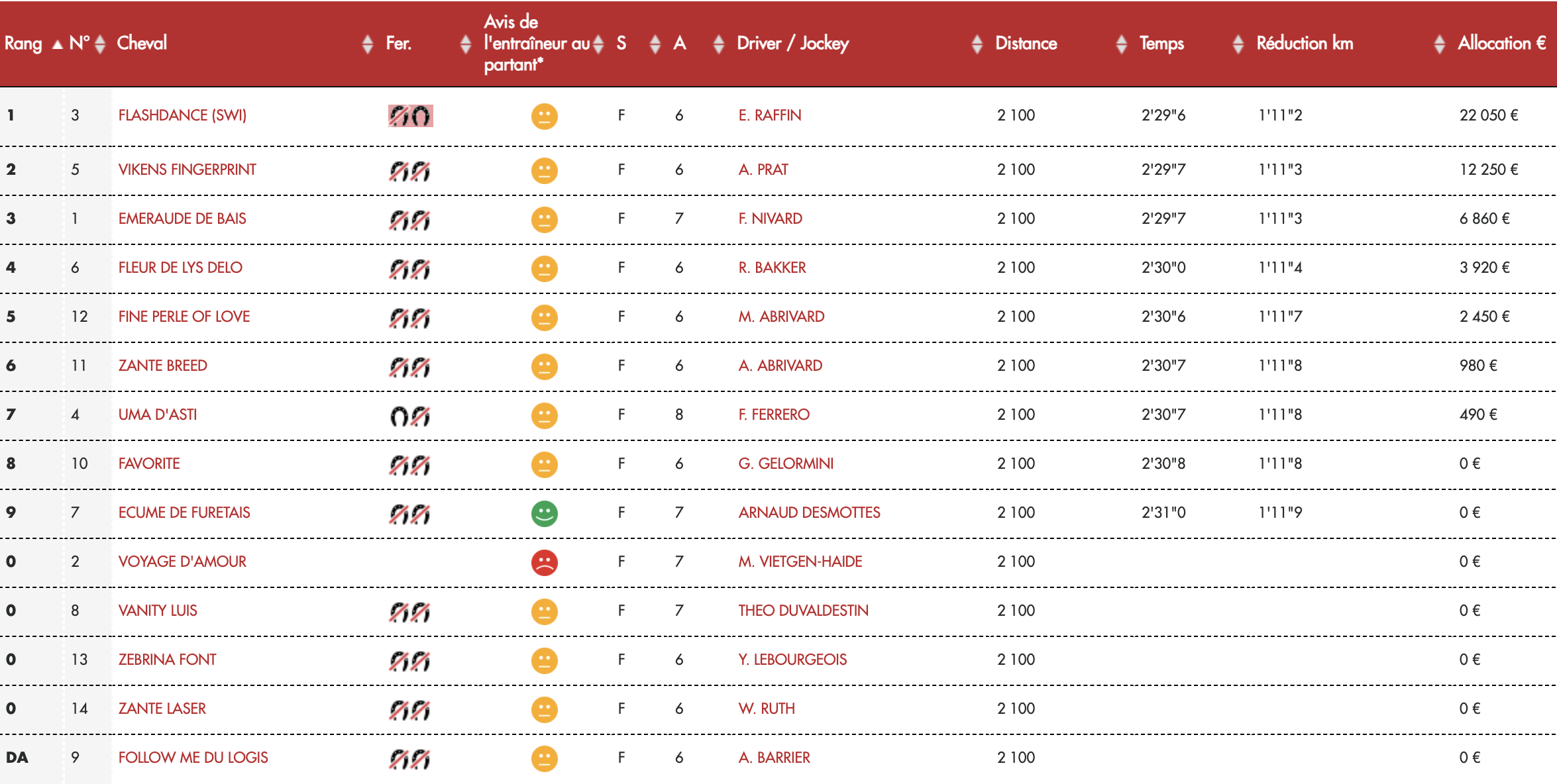Click the DA rank cell

click(17, 758)
